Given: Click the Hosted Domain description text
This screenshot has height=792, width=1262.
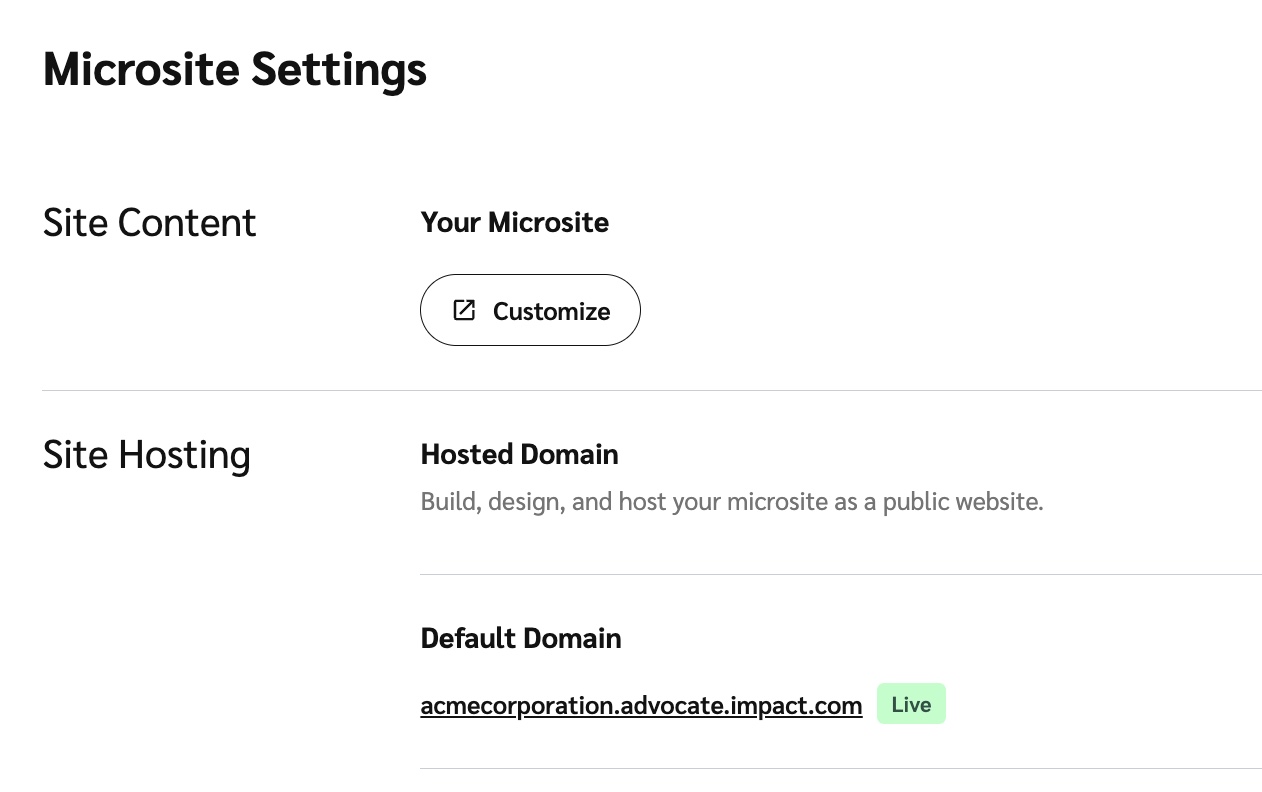Looking at the screenshot, I should 731,501.
